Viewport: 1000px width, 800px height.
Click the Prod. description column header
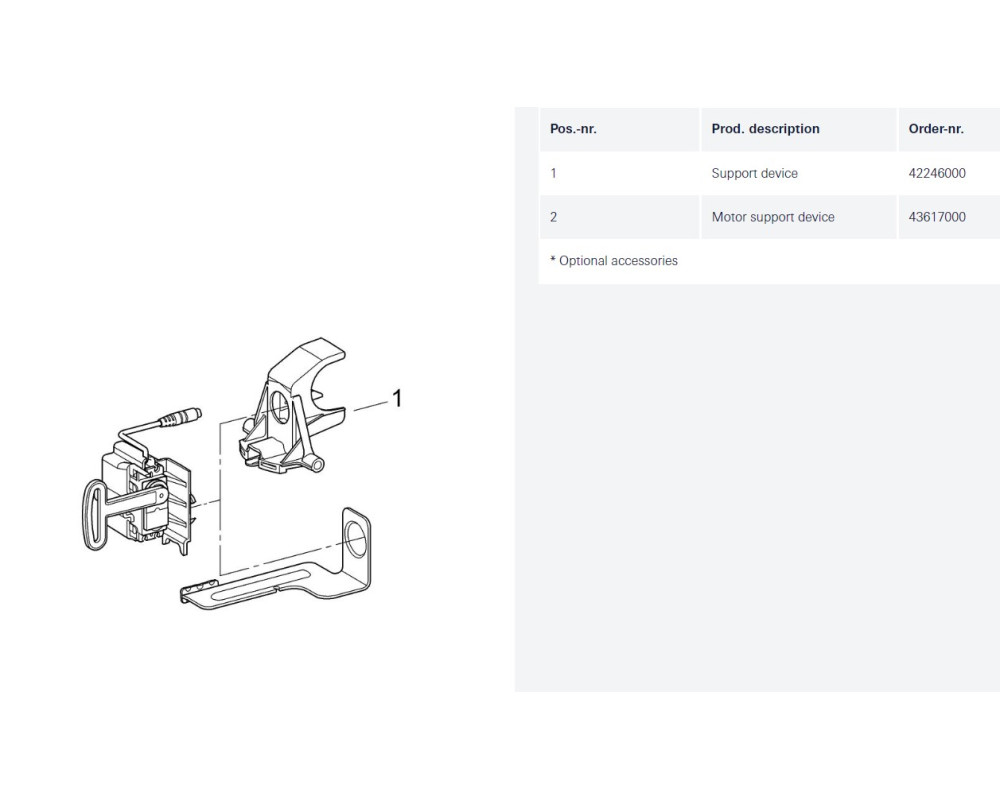pyautogui.click(x=765, y=129)
